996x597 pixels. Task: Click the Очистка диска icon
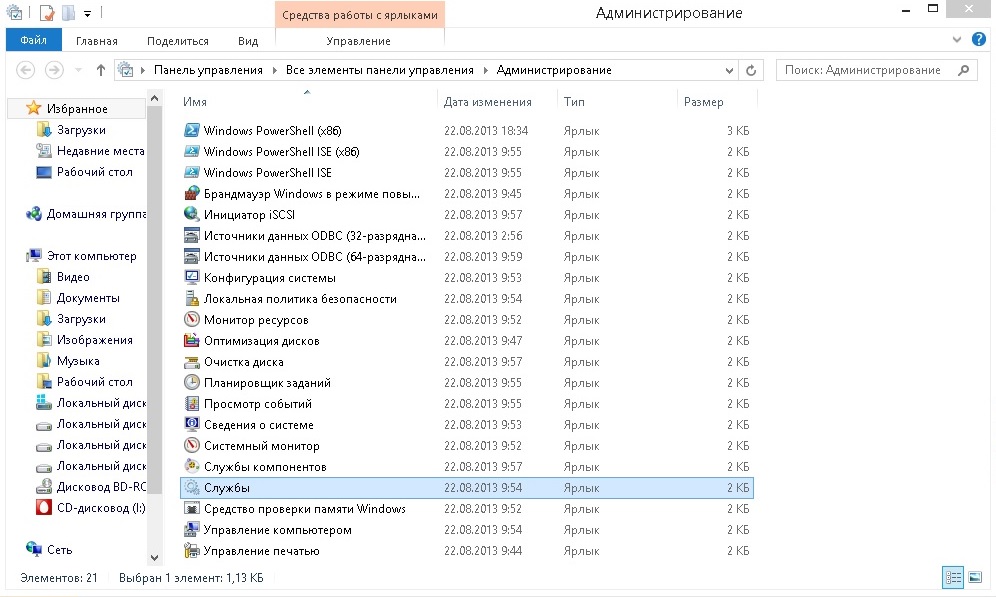(191, 361)
